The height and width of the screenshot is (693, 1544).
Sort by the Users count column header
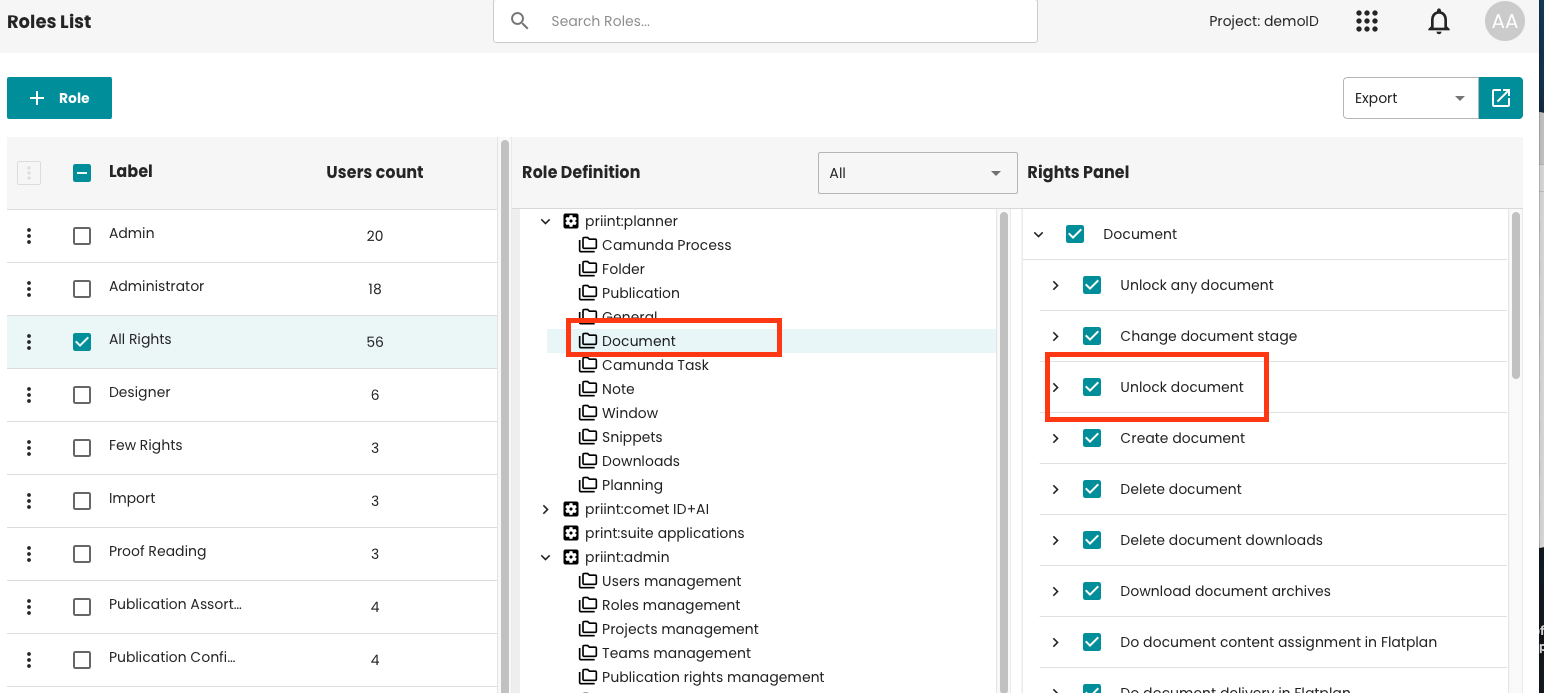[374, 172]
